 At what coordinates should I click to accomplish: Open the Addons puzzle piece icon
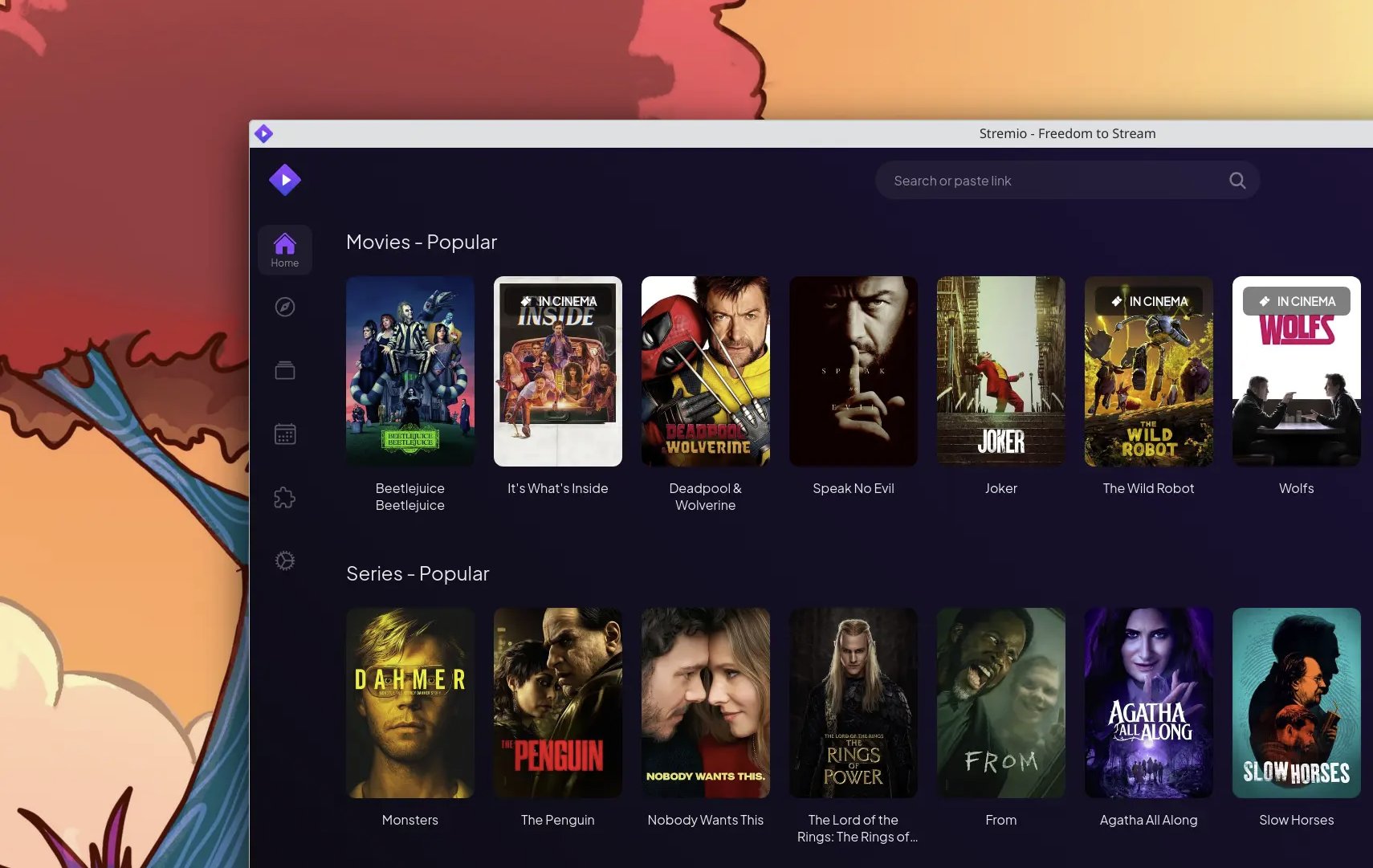285,497
